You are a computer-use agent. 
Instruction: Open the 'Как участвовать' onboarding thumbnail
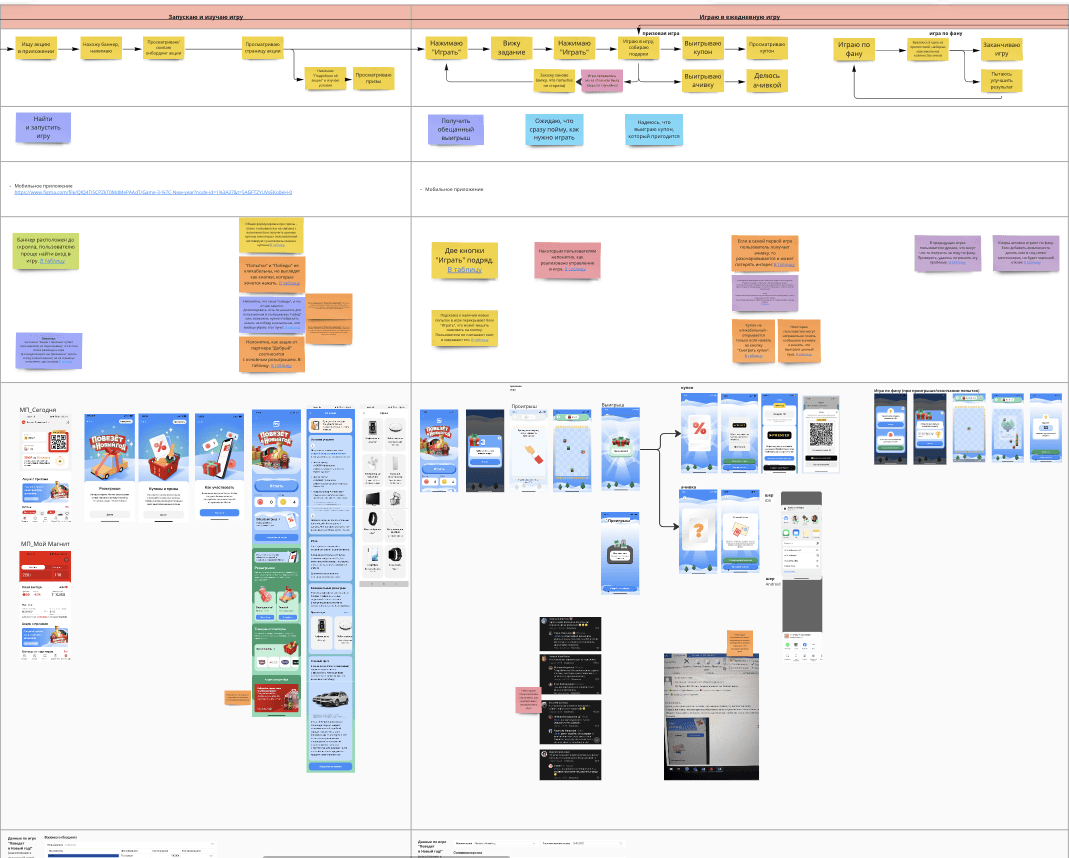pos(219,468)
